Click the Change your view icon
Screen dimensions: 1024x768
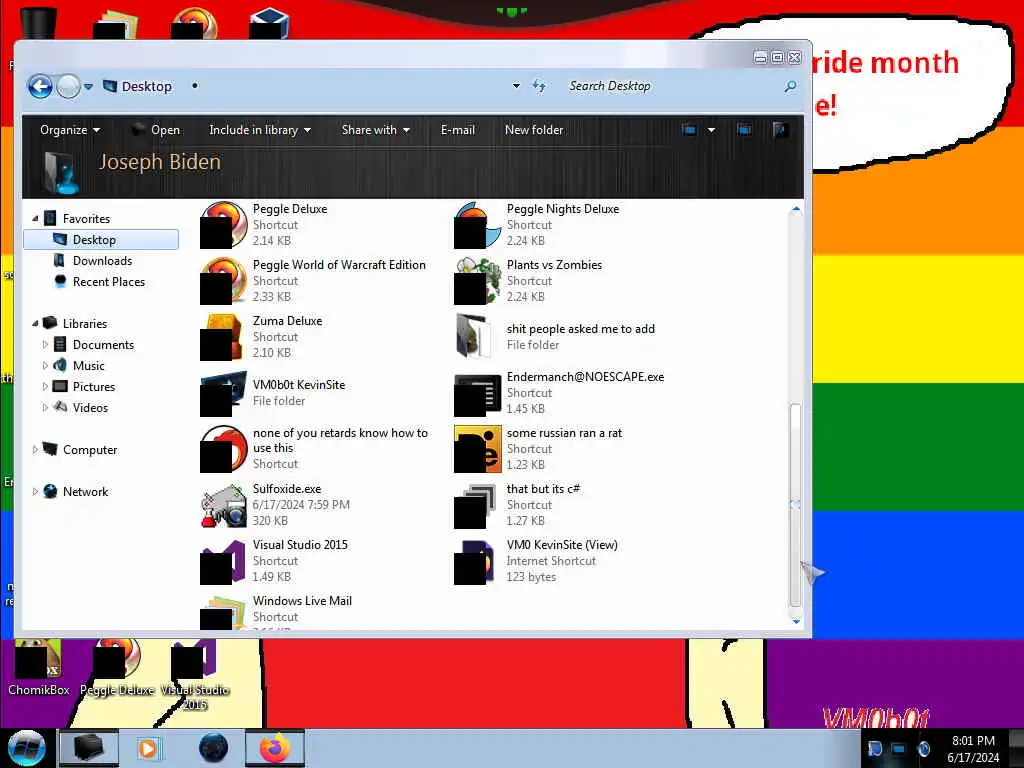(689, 130)
